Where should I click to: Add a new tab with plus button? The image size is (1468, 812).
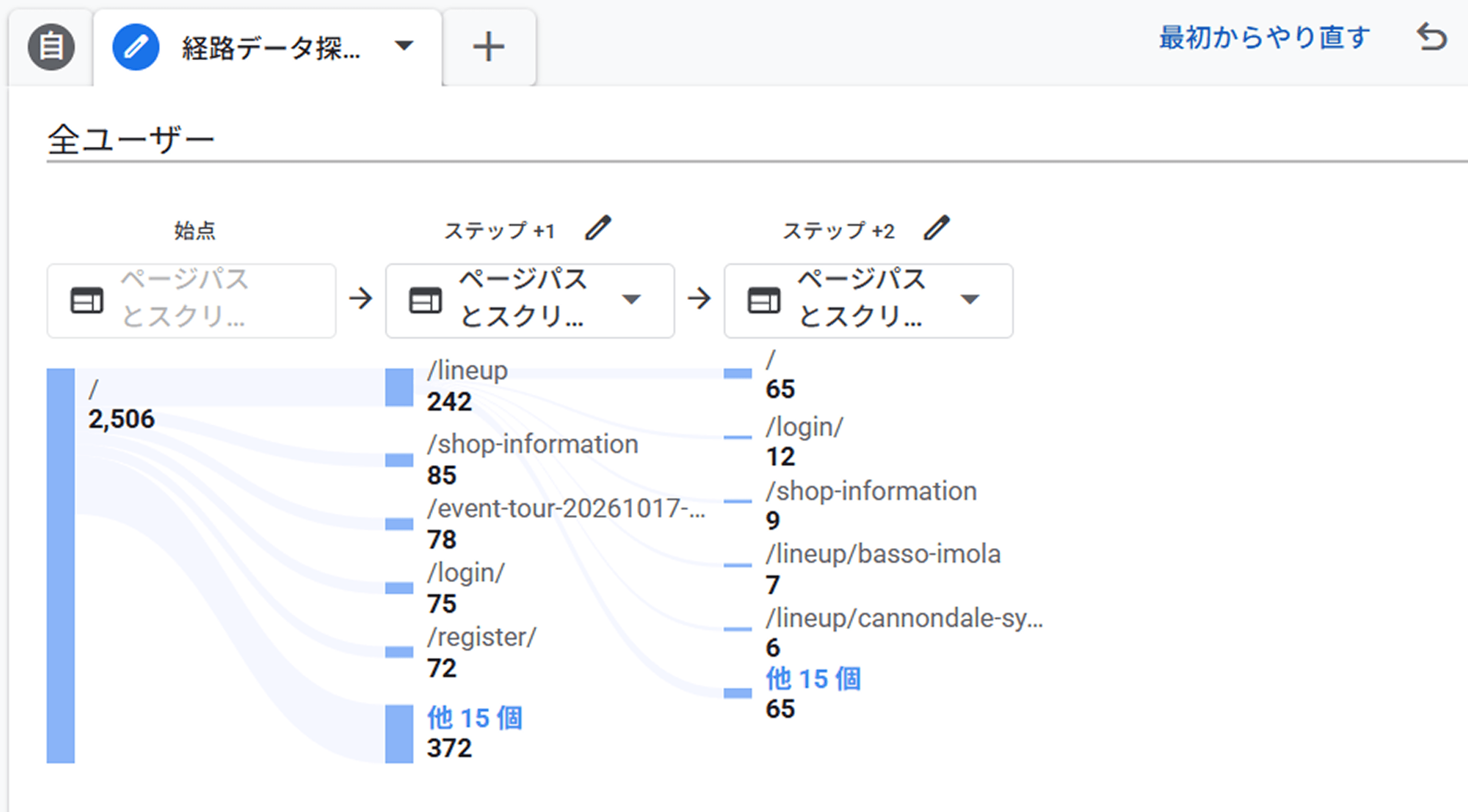489,47
